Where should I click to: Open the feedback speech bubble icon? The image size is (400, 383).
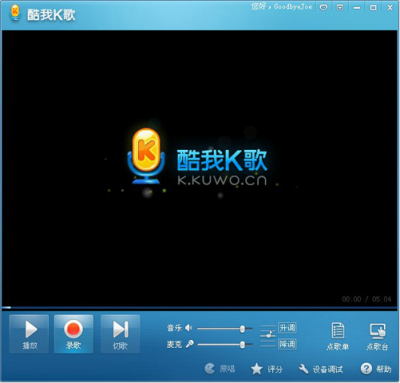(x=323, y=7)
